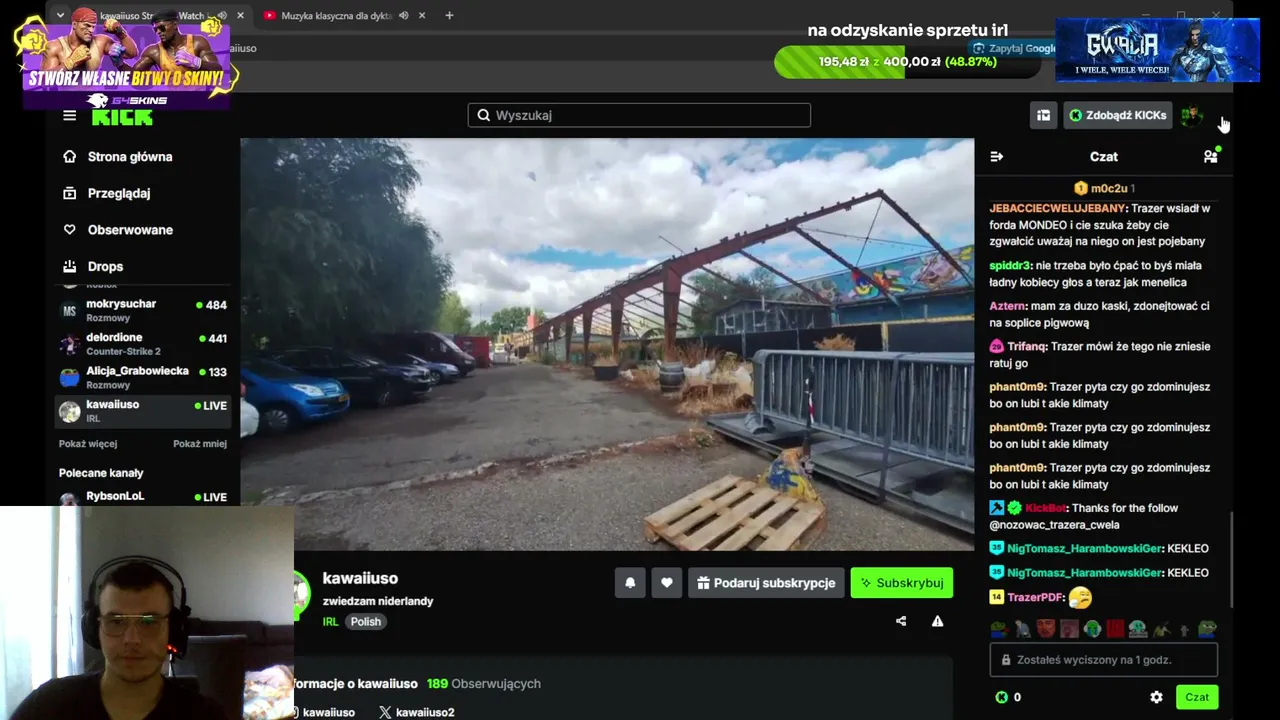The image size is (1280, 720).
Task: Pick the last Pepe emote in the quick emote bar
Action: click(1209, 629)
